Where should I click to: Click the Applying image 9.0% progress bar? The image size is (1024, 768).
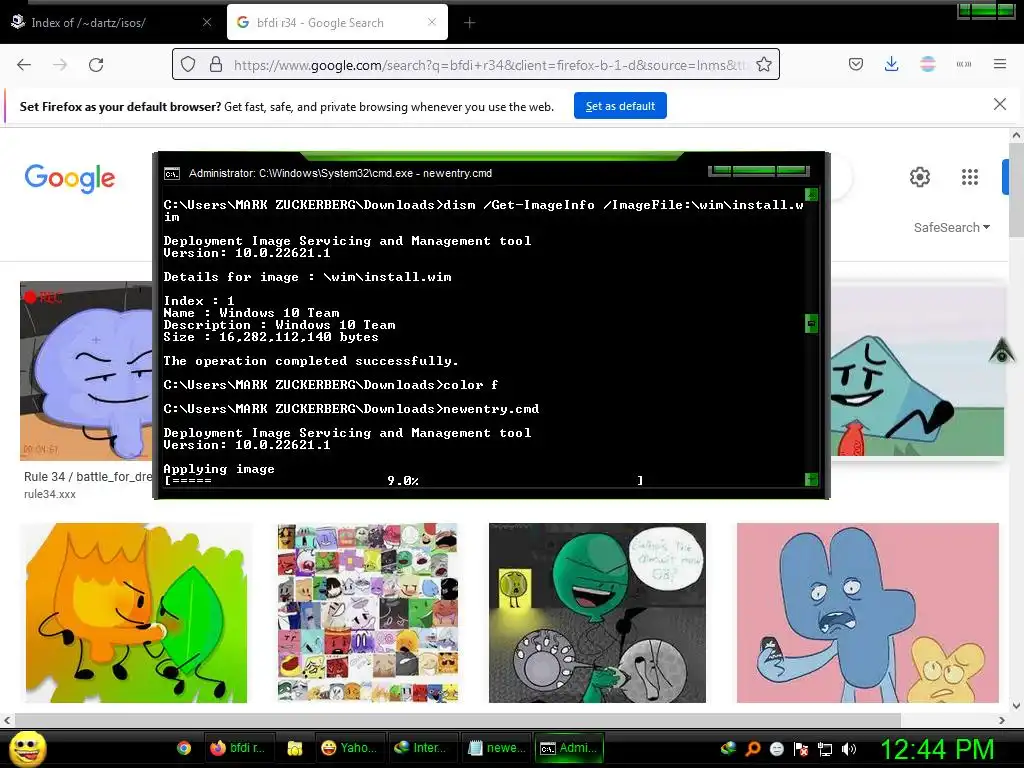[x=404, y=481]
